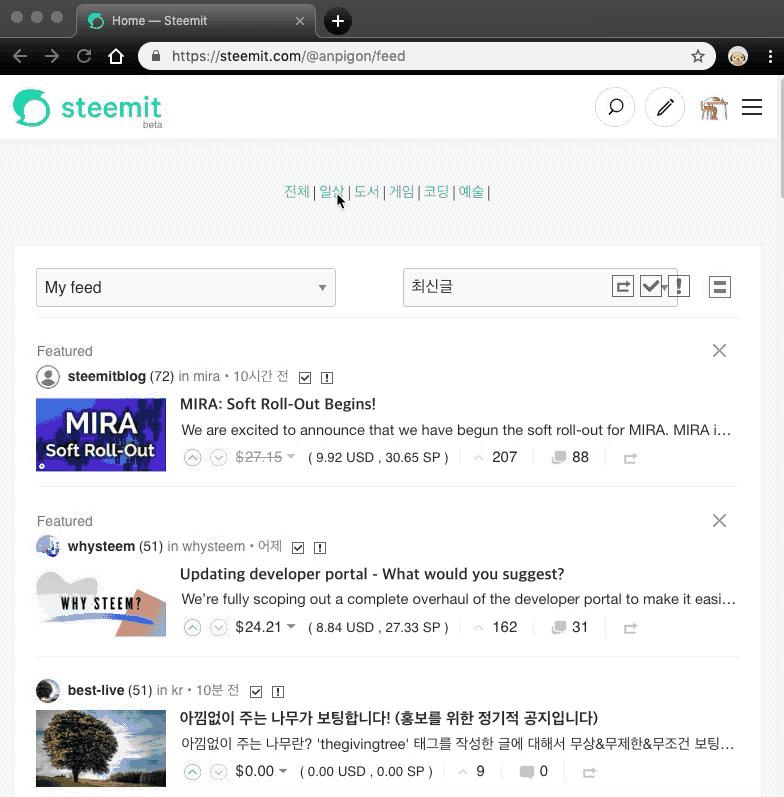Downvote the Updating developer portal post
This screenshot has width=784, height=797.
218,627
